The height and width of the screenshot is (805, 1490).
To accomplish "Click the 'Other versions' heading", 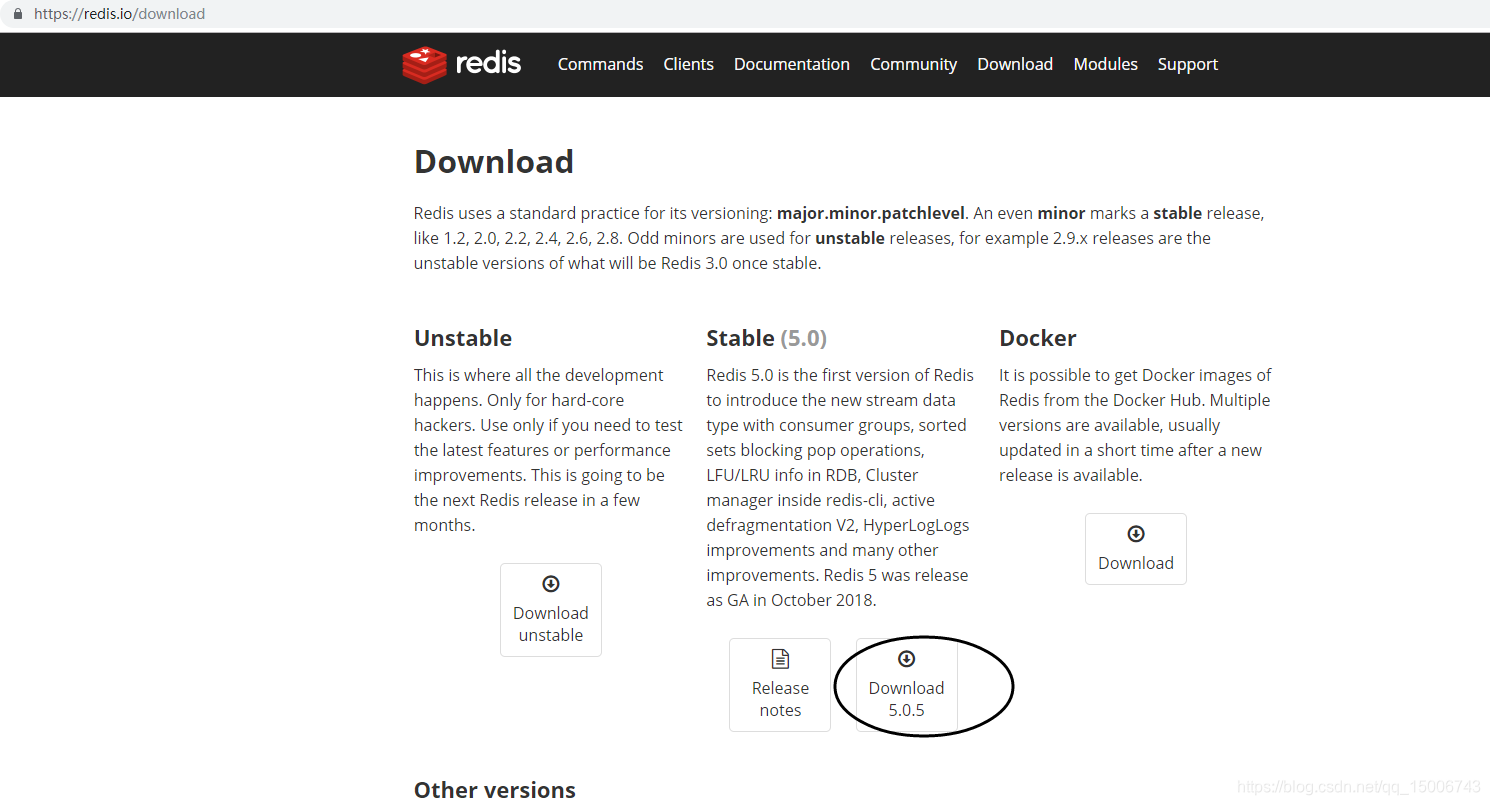I will [x=495, y=790].
